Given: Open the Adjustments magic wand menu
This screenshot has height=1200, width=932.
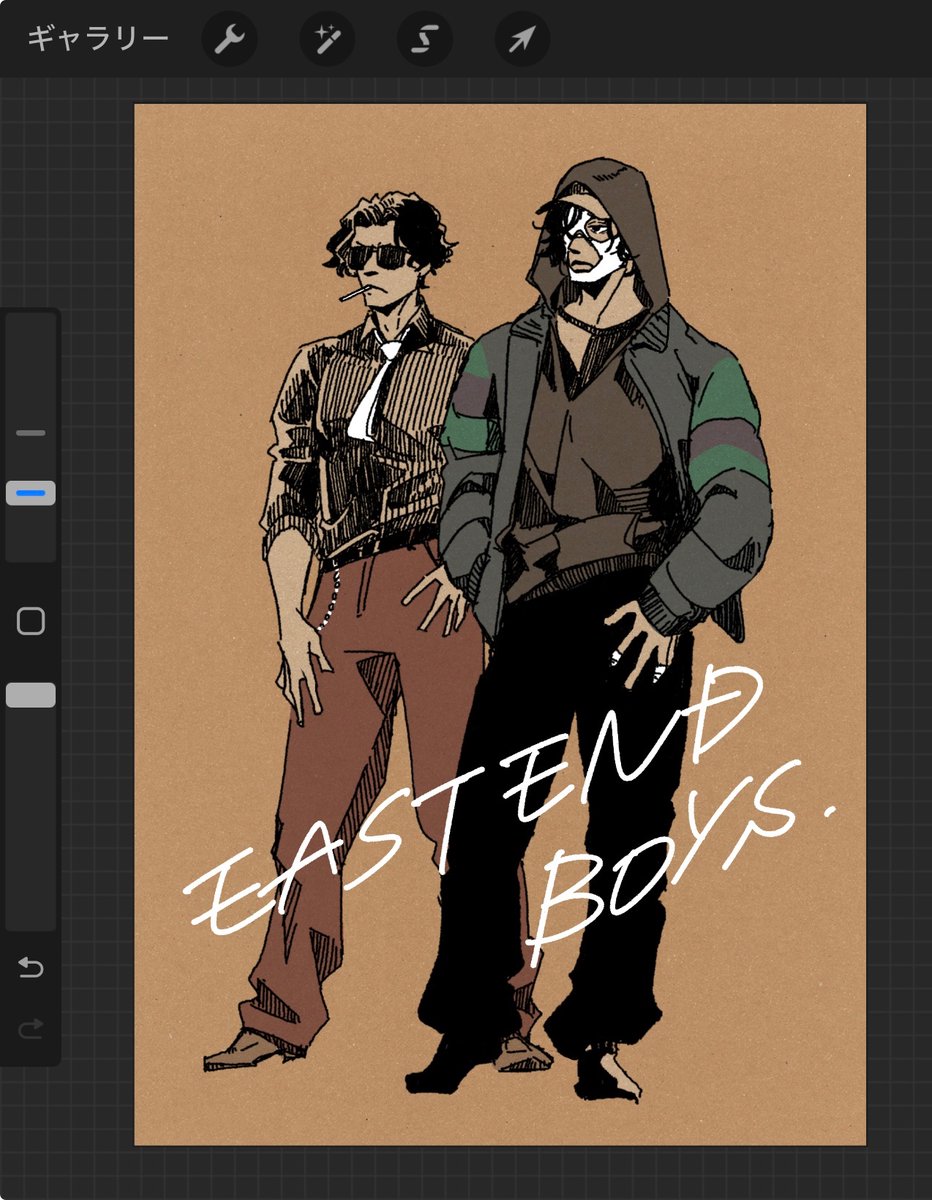Looking at the screenshot, I should point(327,40).
